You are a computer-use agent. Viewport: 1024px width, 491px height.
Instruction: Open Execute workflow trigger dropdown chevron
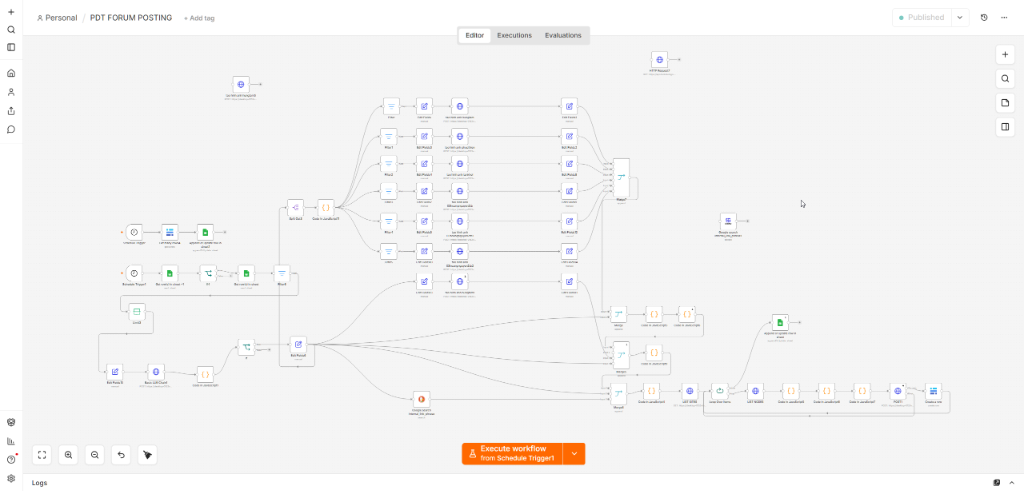coord(574,454)
